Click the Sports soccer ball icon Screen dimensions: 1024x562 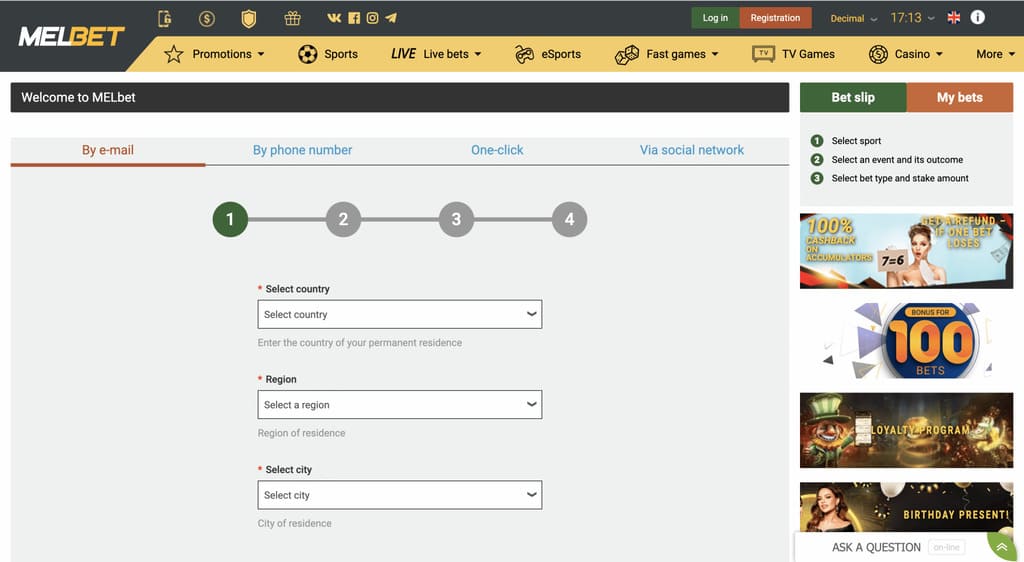click(308, 54)
